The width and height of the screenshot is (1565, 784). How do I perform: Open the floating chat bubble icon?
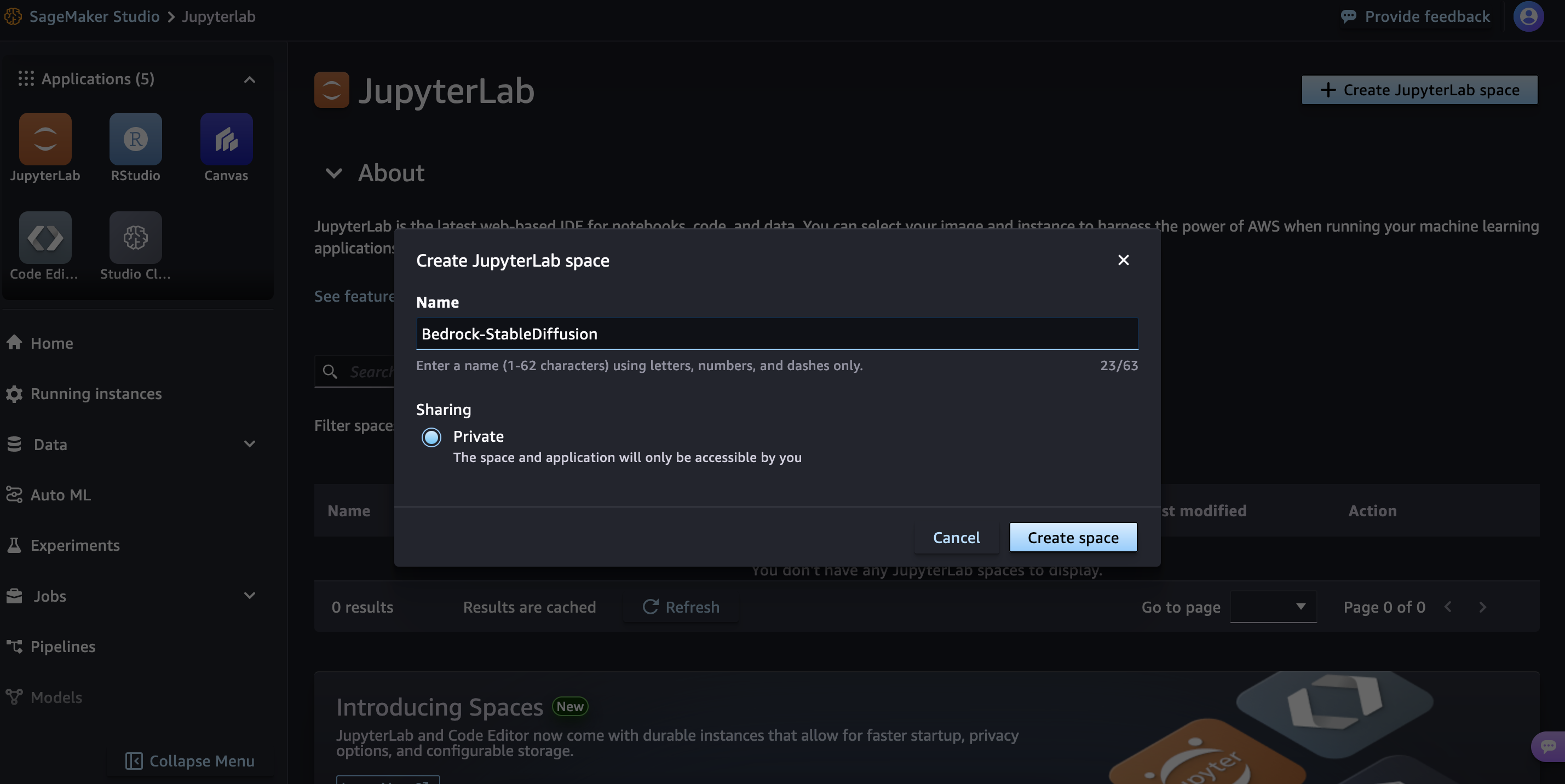pyautogui.click(x=1548, y=746)
